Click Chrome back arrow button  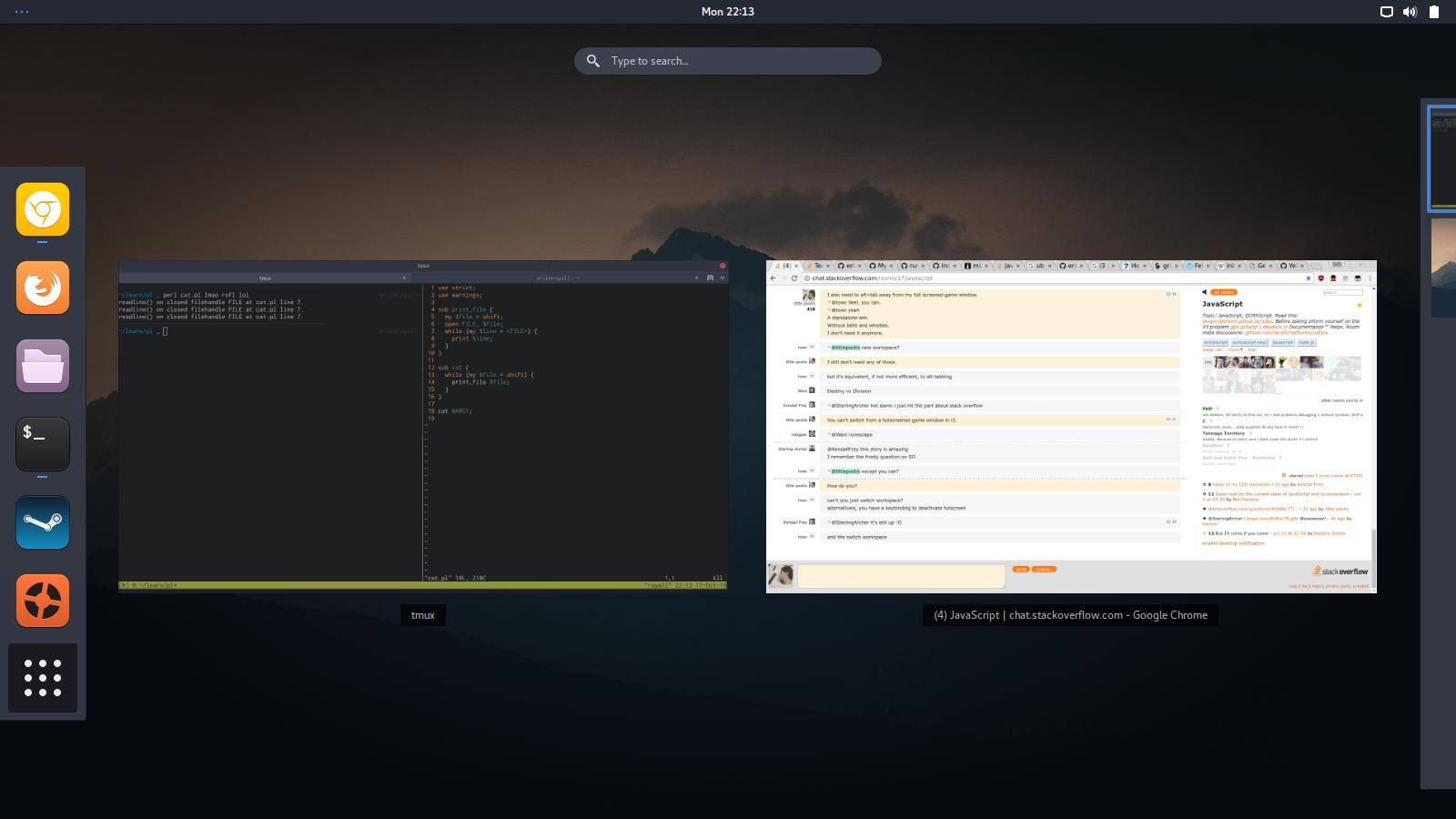click(773, 278)
